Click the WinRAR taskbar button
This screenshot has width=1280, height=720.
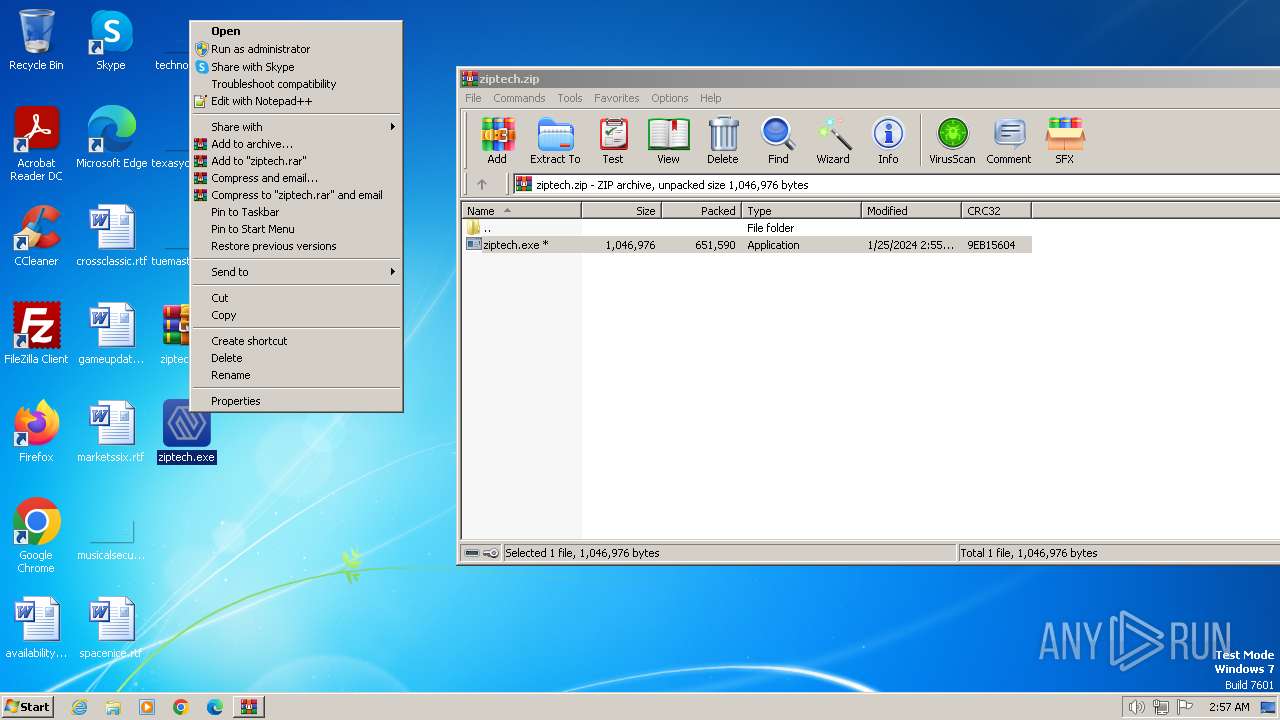[x=249, y=707]
